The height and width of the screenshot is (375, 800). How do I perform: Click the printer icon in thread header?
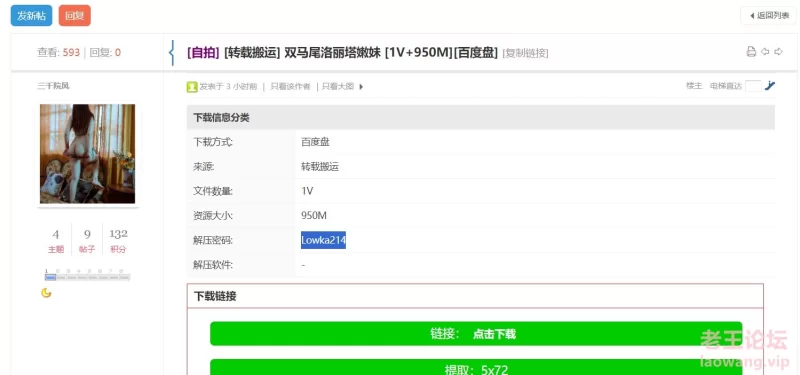(751, 52)
